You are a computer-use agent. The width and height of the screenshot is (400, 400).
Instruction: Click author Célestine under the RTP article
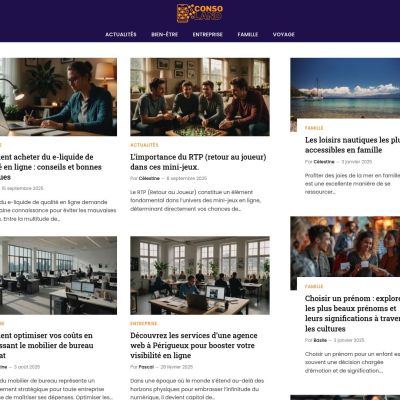tap(149, 178)
